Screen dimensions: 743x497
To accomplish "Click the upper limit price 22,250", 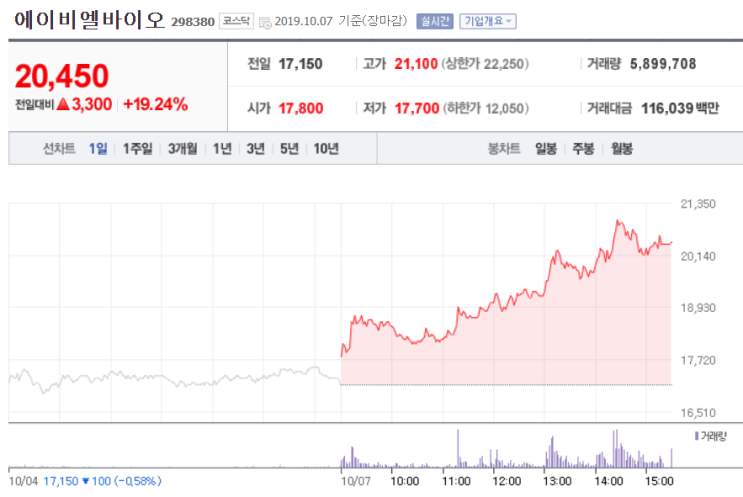I will click(503, 64).
